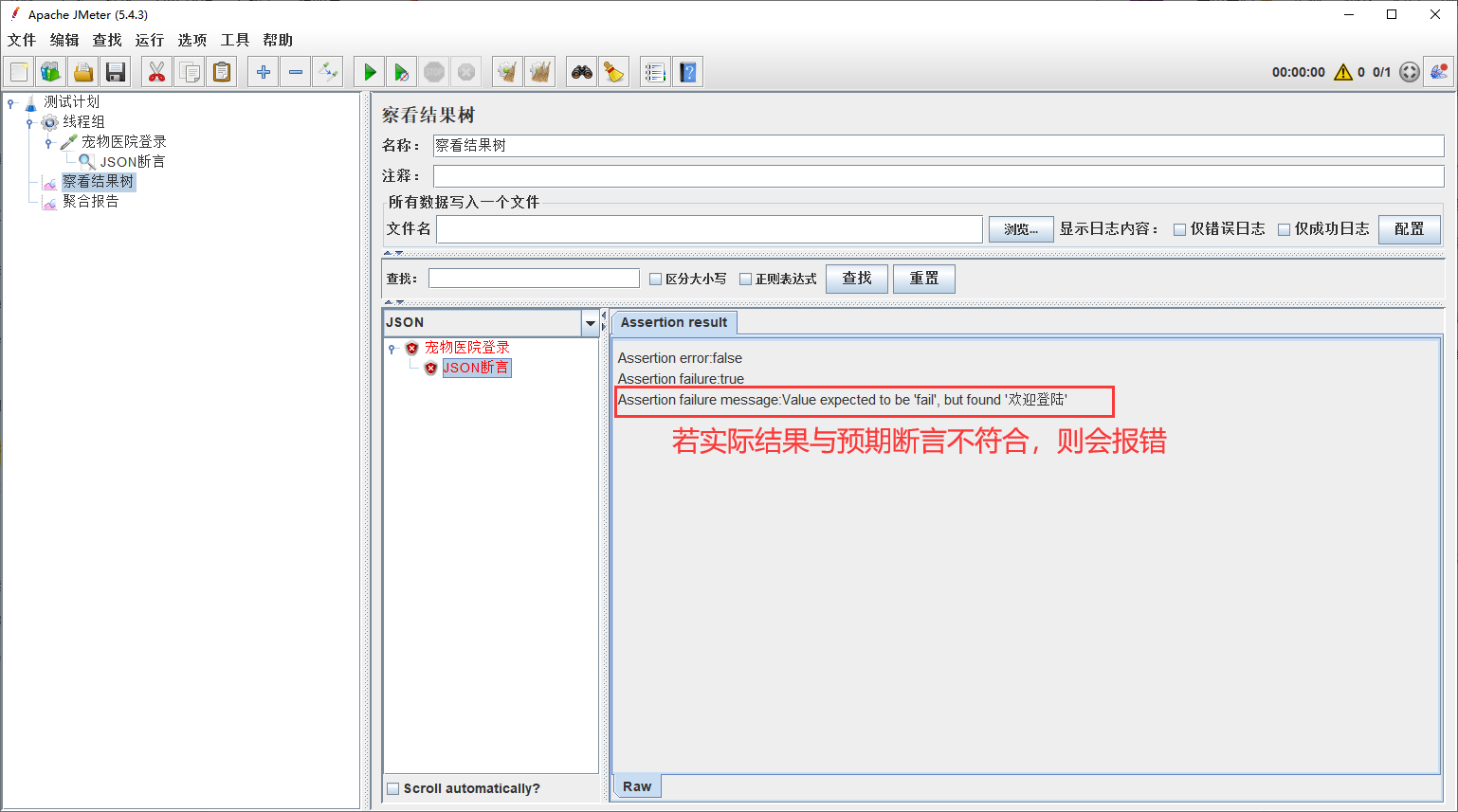Click the Save test plan floppy icon

(x=116, y=72)
